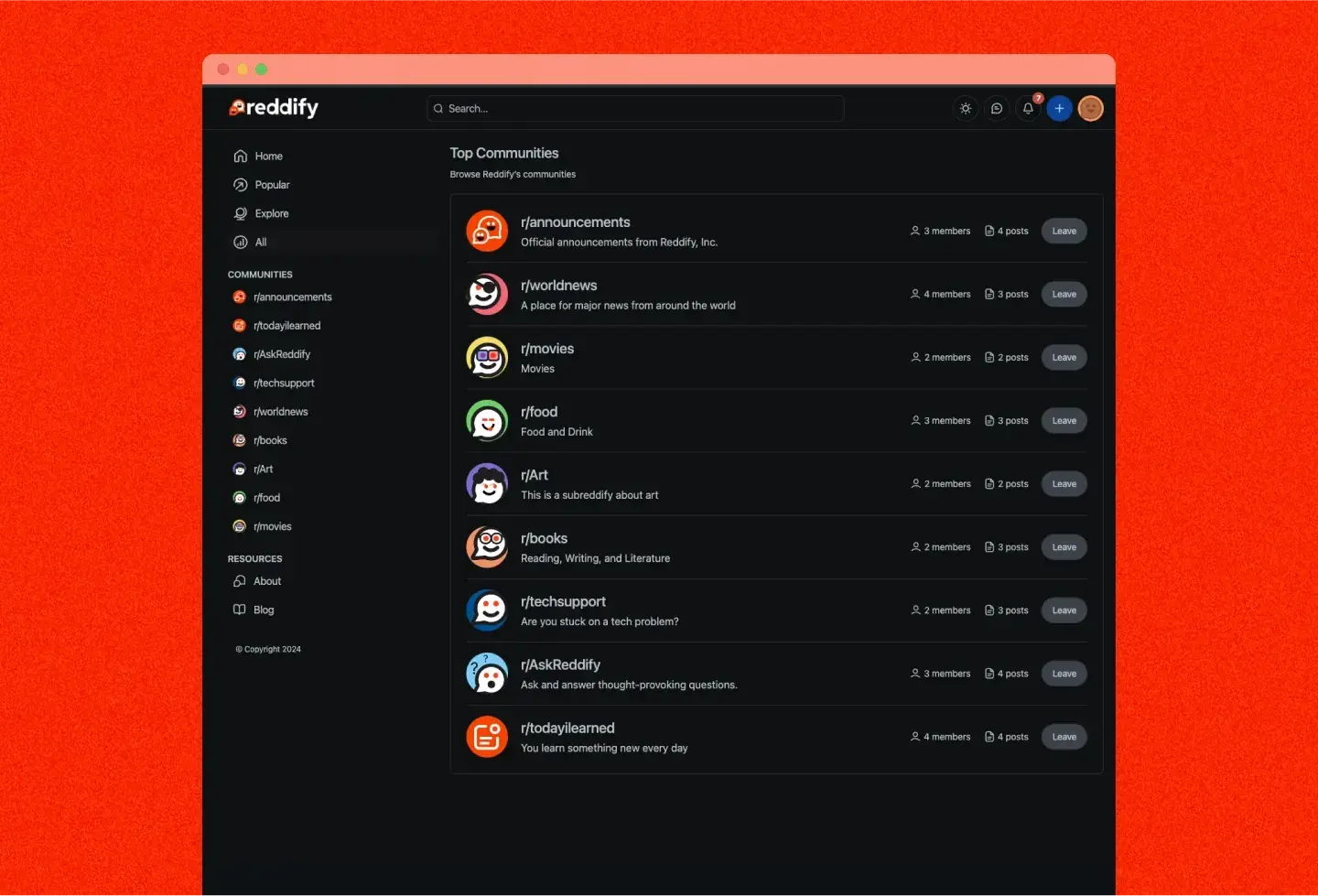Leave the r/books community
The width and height of the screenshot is (1318, 896).
1064,546
